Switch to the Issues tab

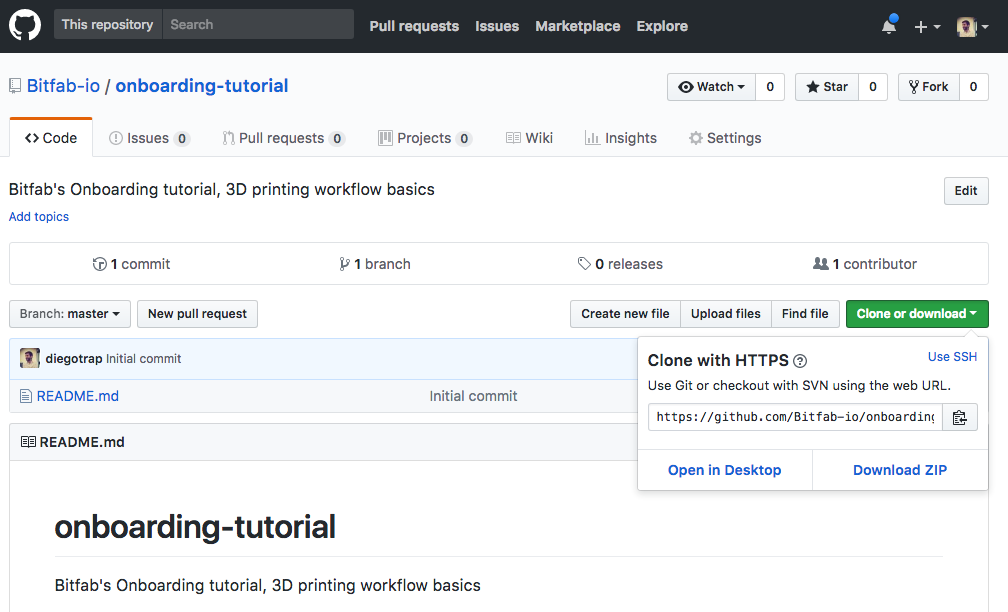click(149, 138)
